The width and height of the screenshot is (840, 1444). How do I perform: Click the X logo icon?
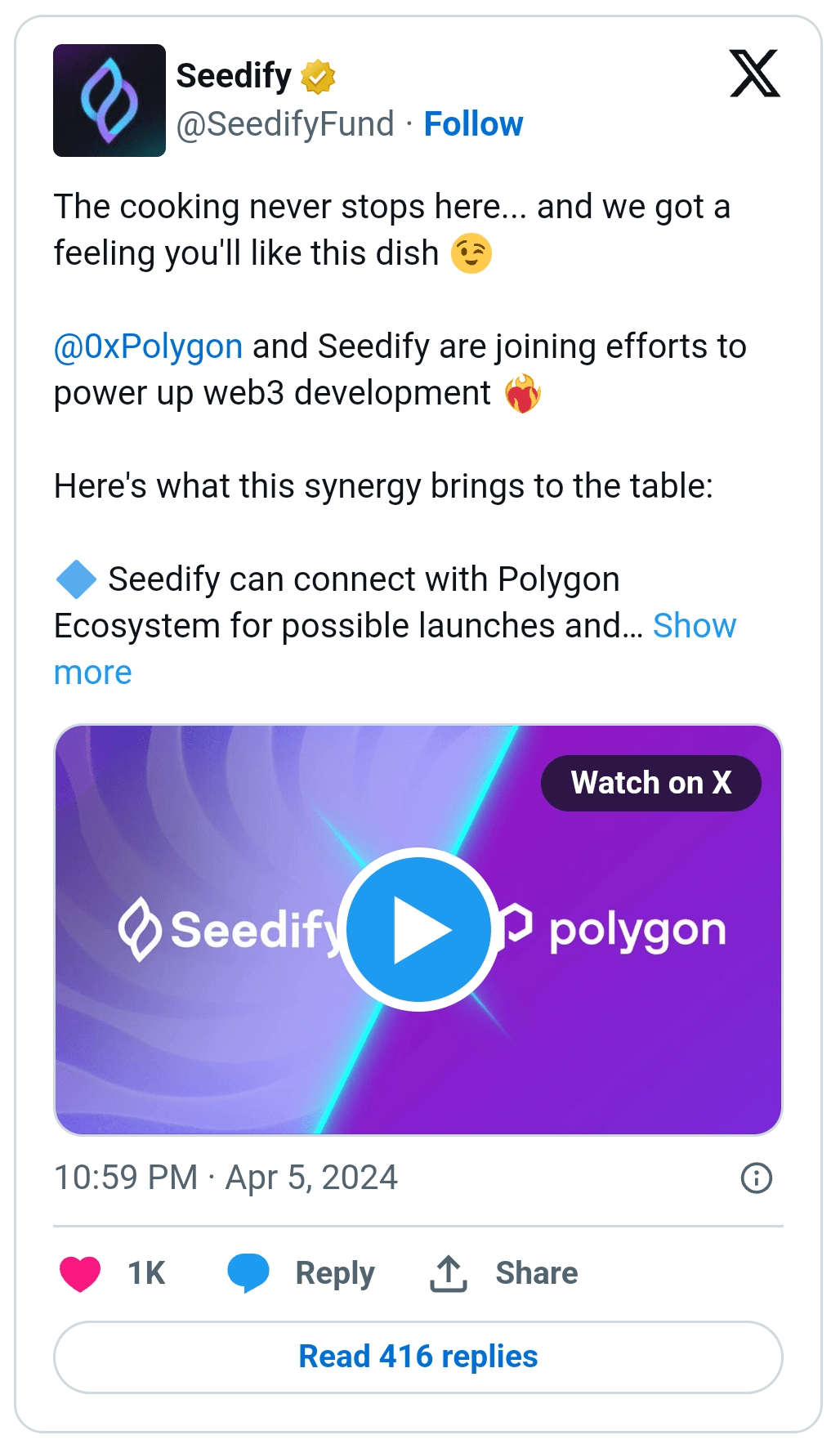[x=754, y=74]
